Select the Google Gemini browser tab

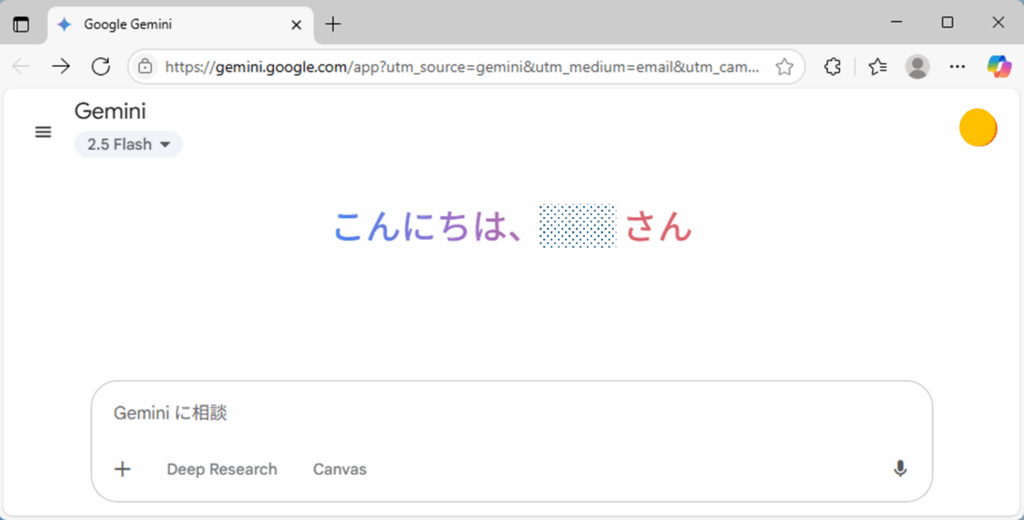(181, 25)
